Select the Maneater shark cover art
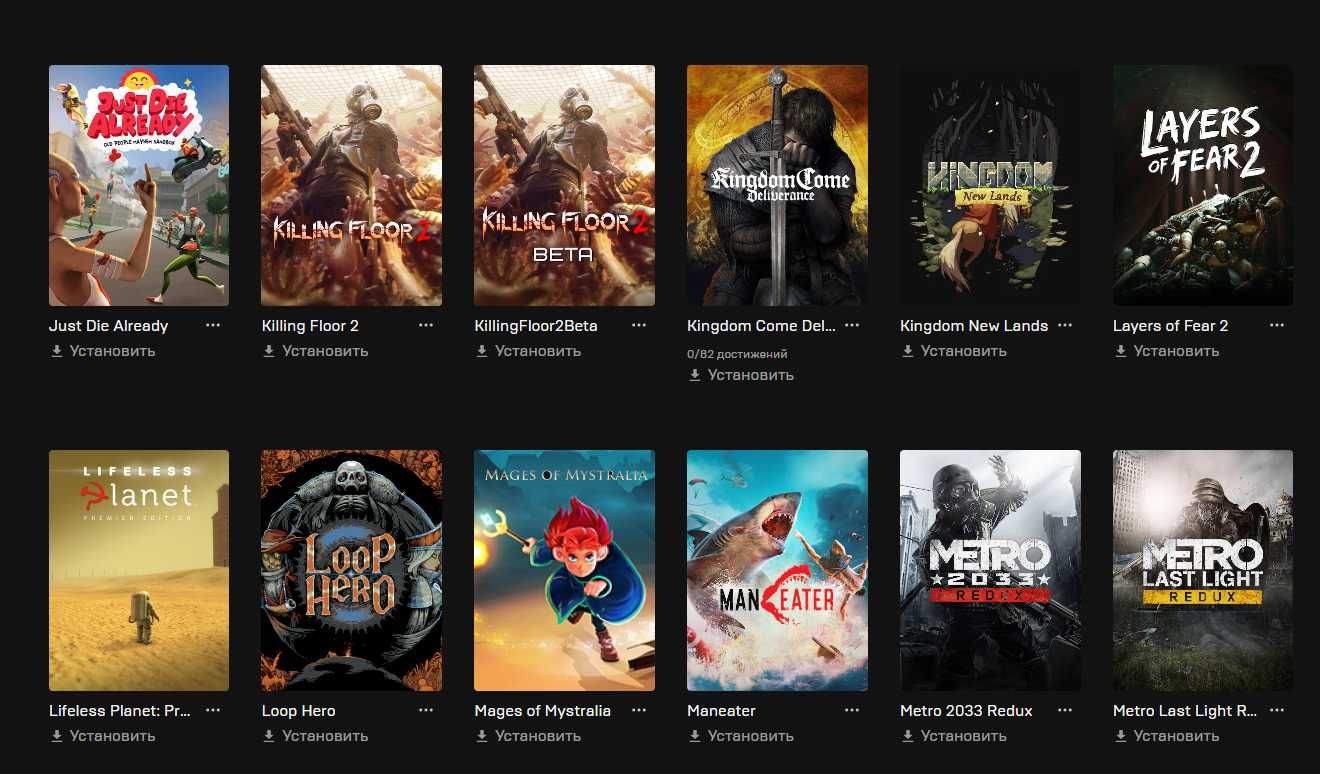Screen dimensions: 1320x774 (777, 570)
